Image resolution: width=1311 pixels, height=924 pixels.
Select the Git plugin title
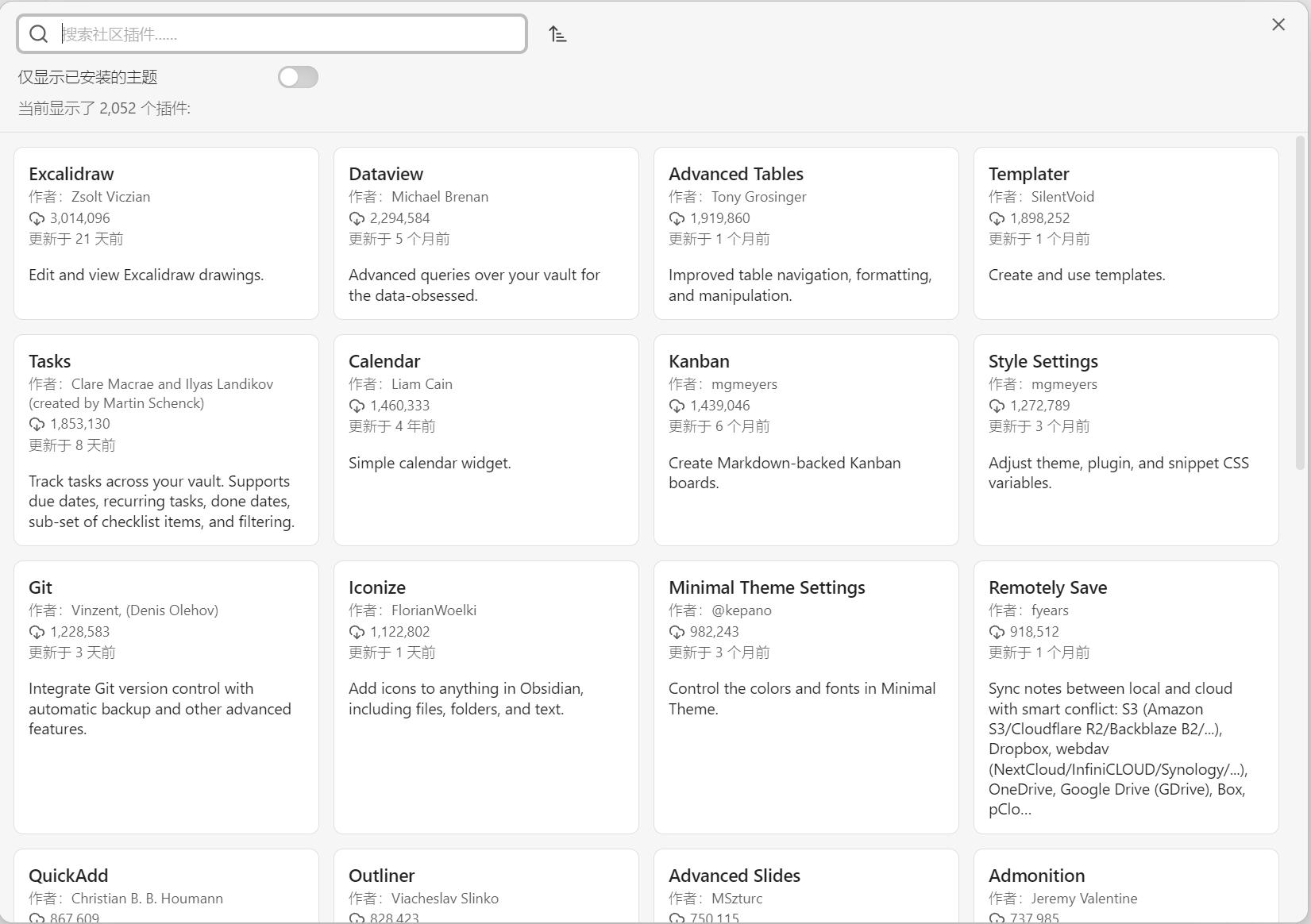click(40, 587)
